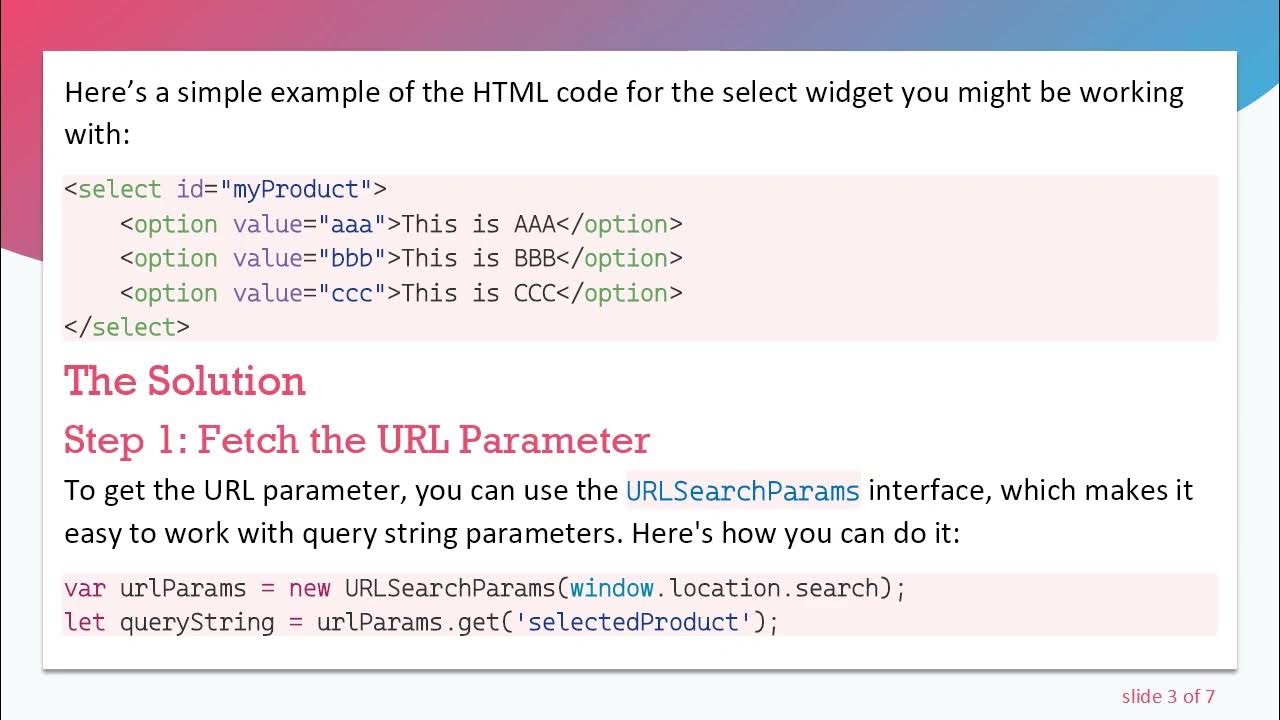Click 'Step 1: Fetch the URL Parameter' heading
Image resolution: width=1280 pixels, height=720 pixels.
(x=357, y=440)
